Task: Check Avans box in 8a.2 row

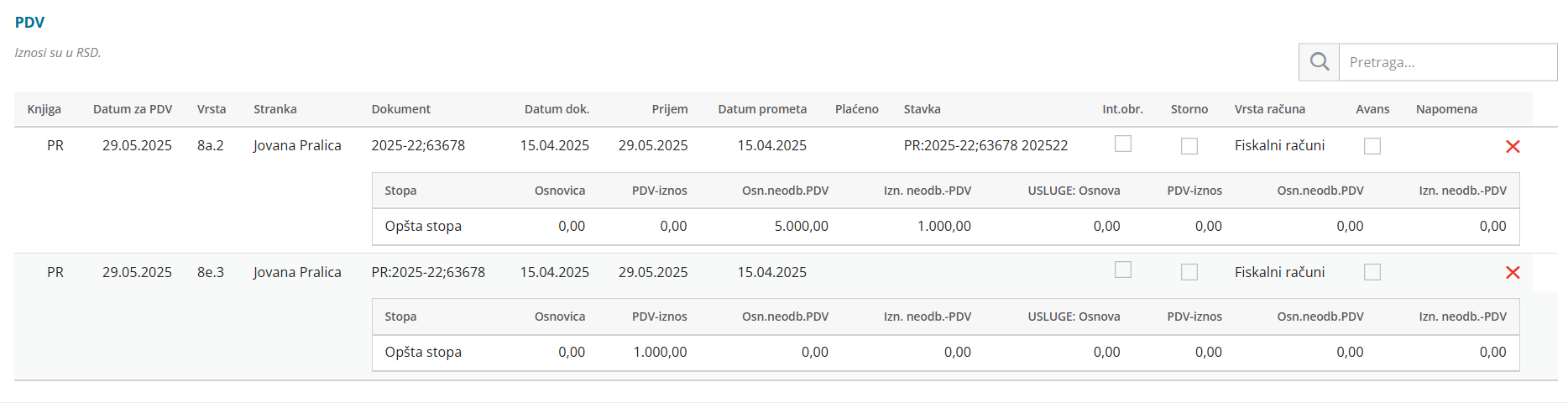Action: click(x=1372, y=146)
